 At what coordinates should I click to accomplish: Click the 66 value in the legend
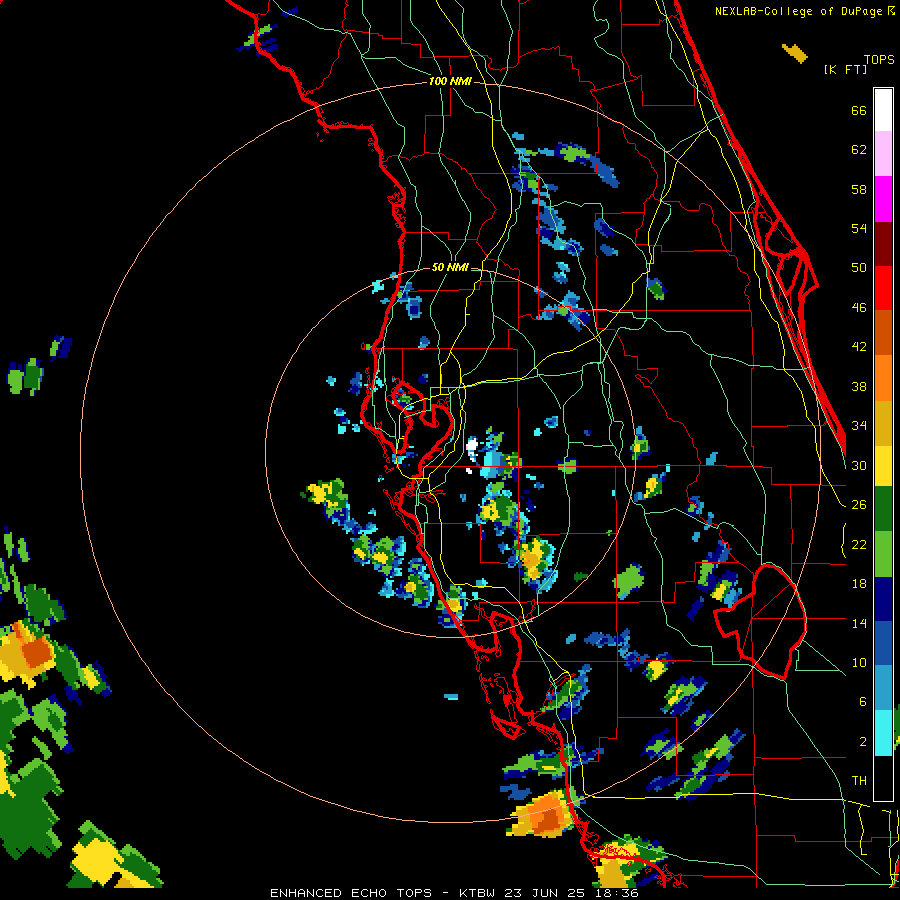click(x=859, y=110)
